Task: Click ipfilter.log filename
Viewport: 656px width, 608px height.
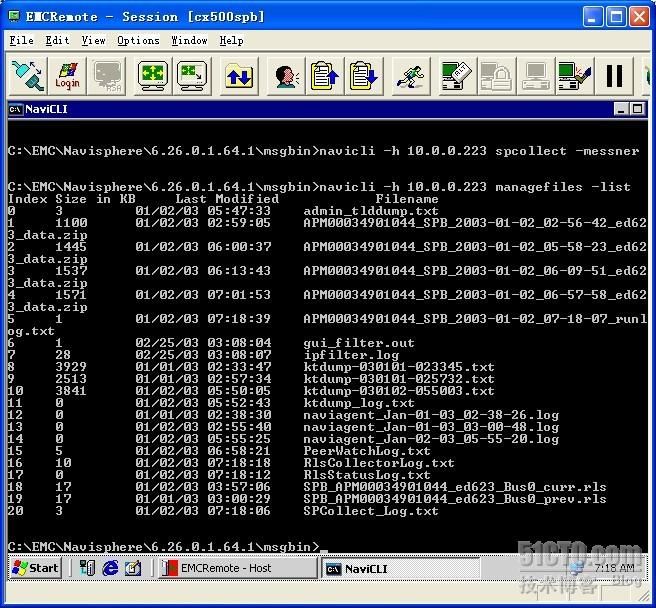Action: [x=351, y=355]
